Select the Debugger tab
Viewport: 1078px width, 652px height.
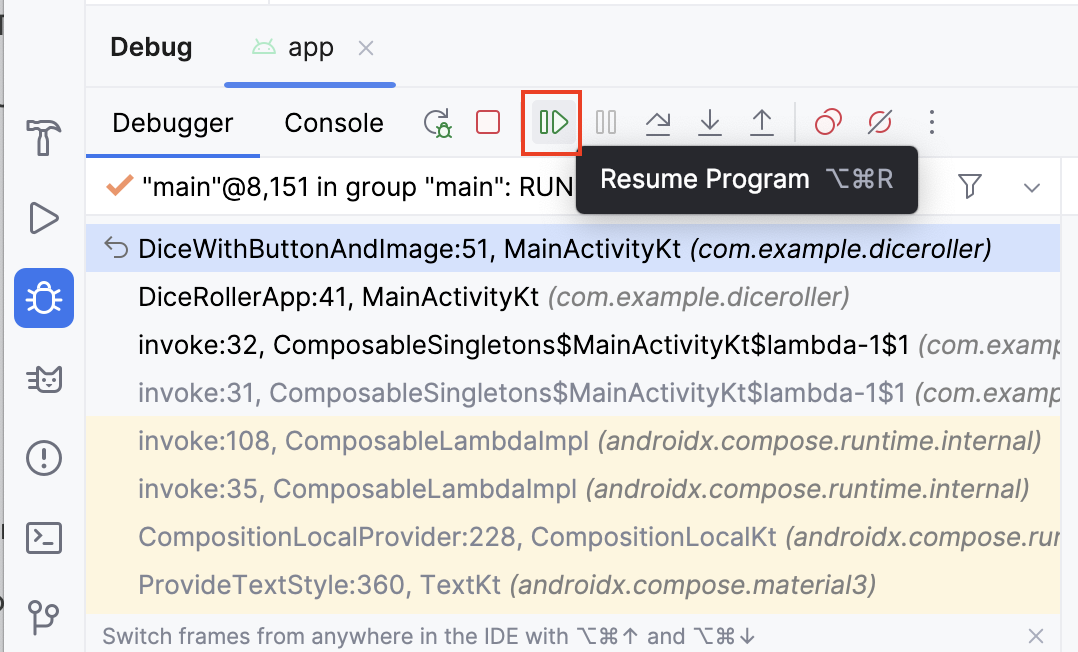coord(172,123)
